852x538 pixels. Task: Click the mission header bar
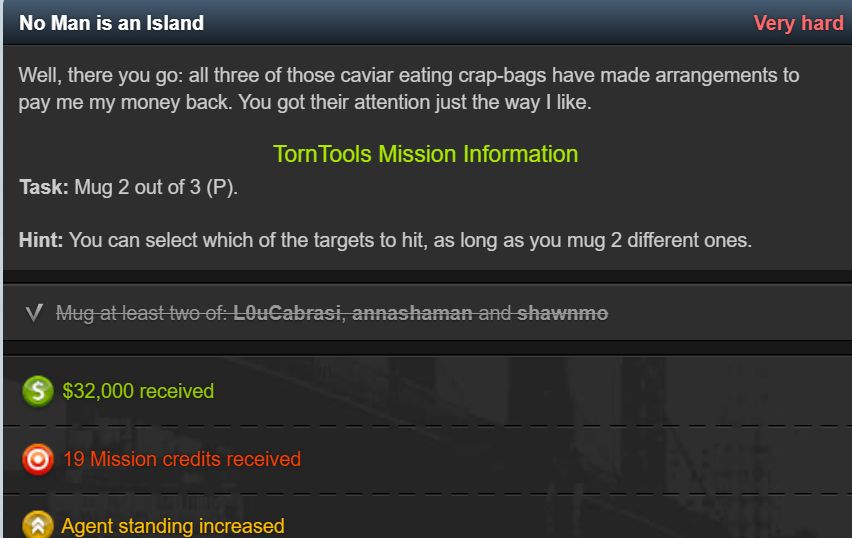point(428,22)
